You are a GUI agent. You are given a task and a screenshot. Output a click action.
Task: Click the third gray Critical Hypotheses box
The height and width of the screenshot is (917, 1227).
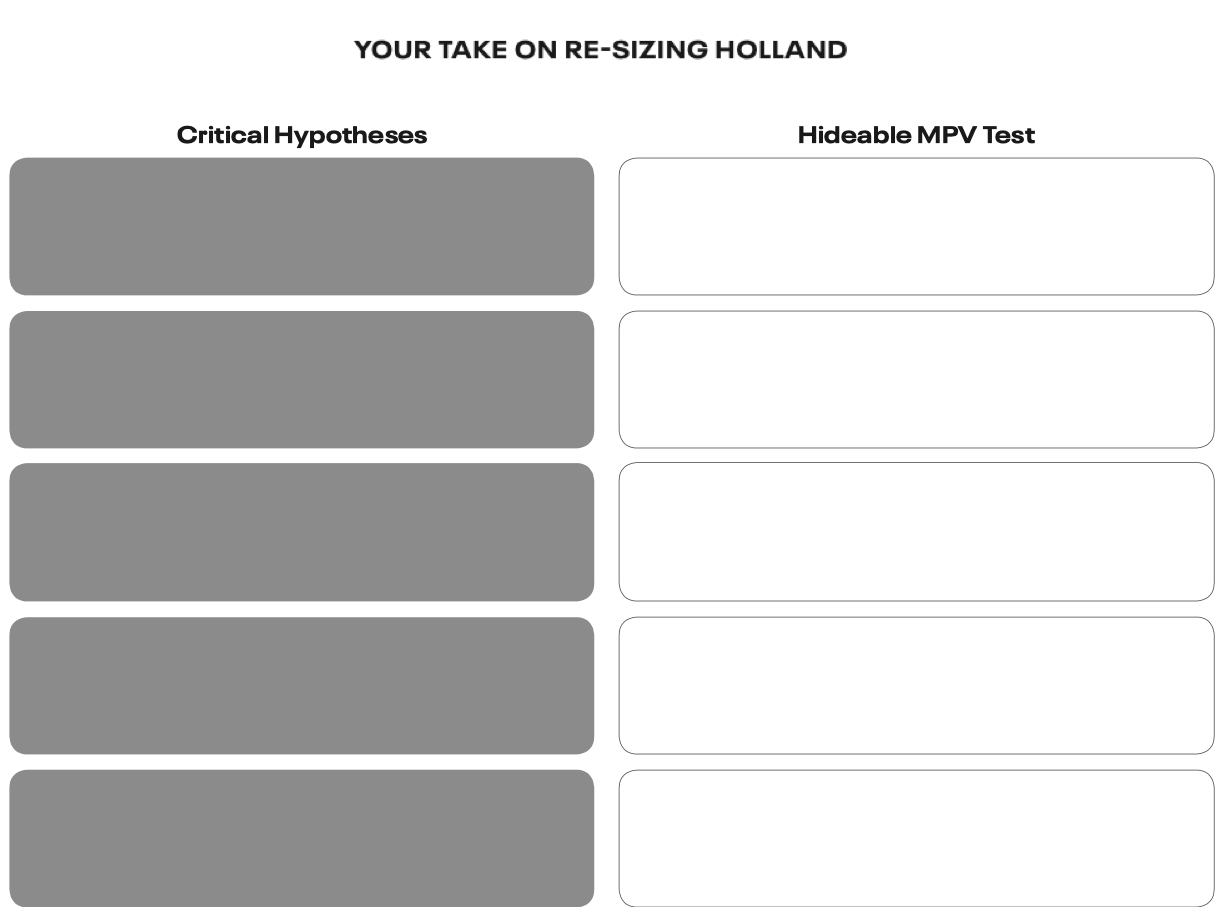tap(301, 532)
